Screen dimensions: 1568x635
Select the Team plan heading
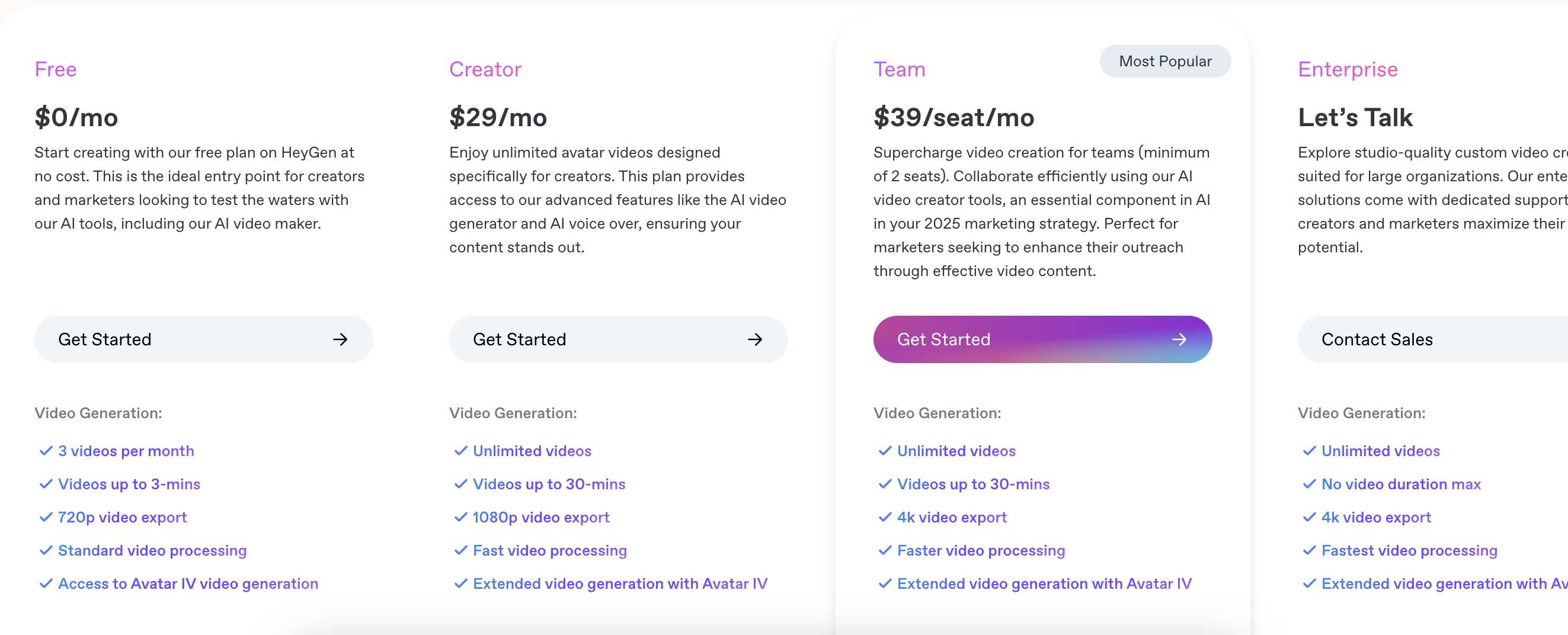[x=899, y=69]
